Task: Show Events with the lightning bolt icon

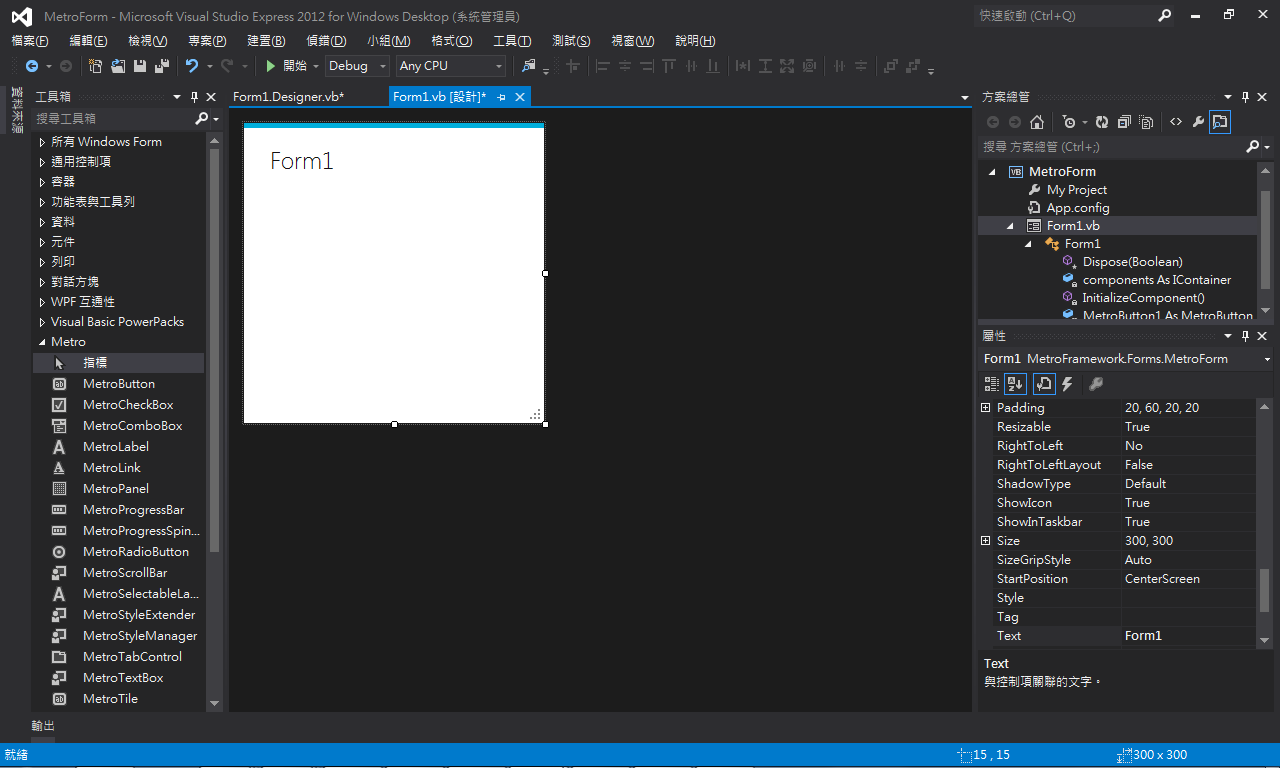Action: coord(1067,384)
